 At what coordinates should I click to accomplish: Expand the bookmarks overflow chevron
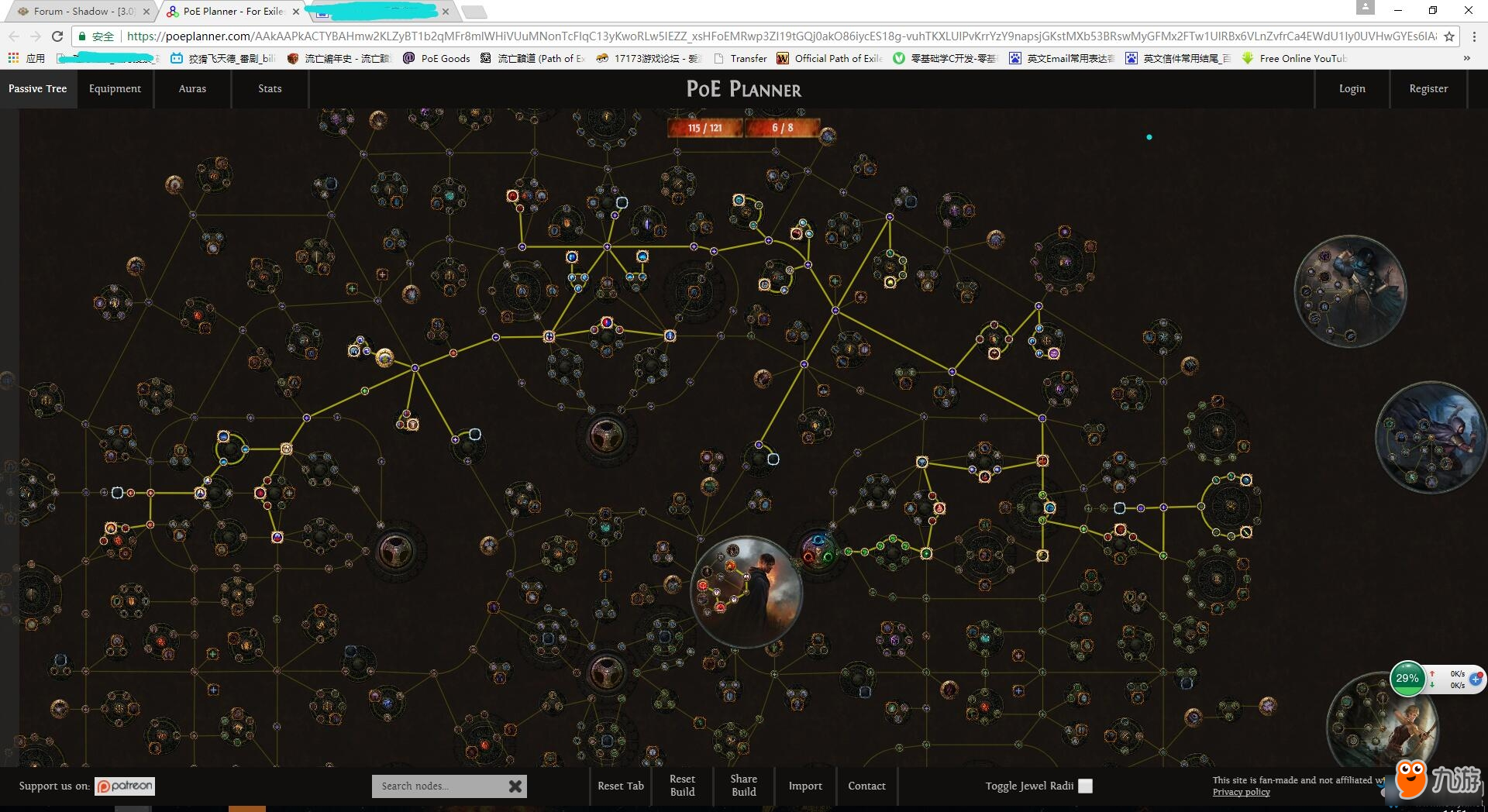click(x=1466, y=58)
